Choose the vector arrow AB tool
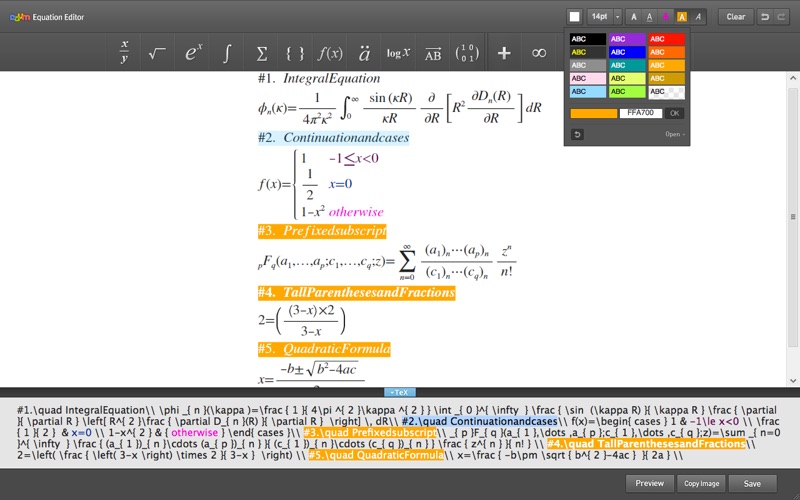800x500 pixels. (x=432, y=52)
